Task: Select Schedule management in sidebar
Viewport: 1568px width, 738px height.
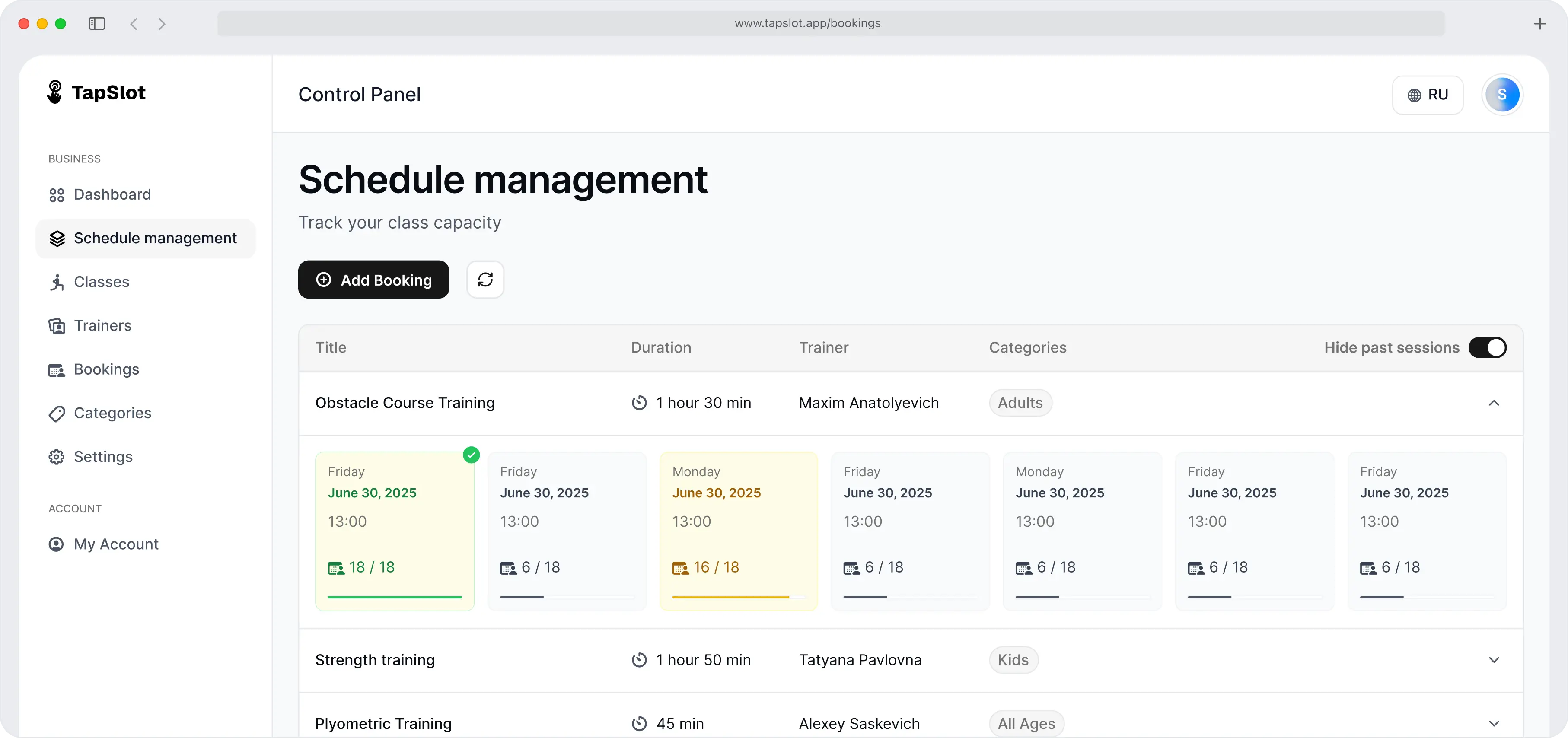Action: (146, 239)
